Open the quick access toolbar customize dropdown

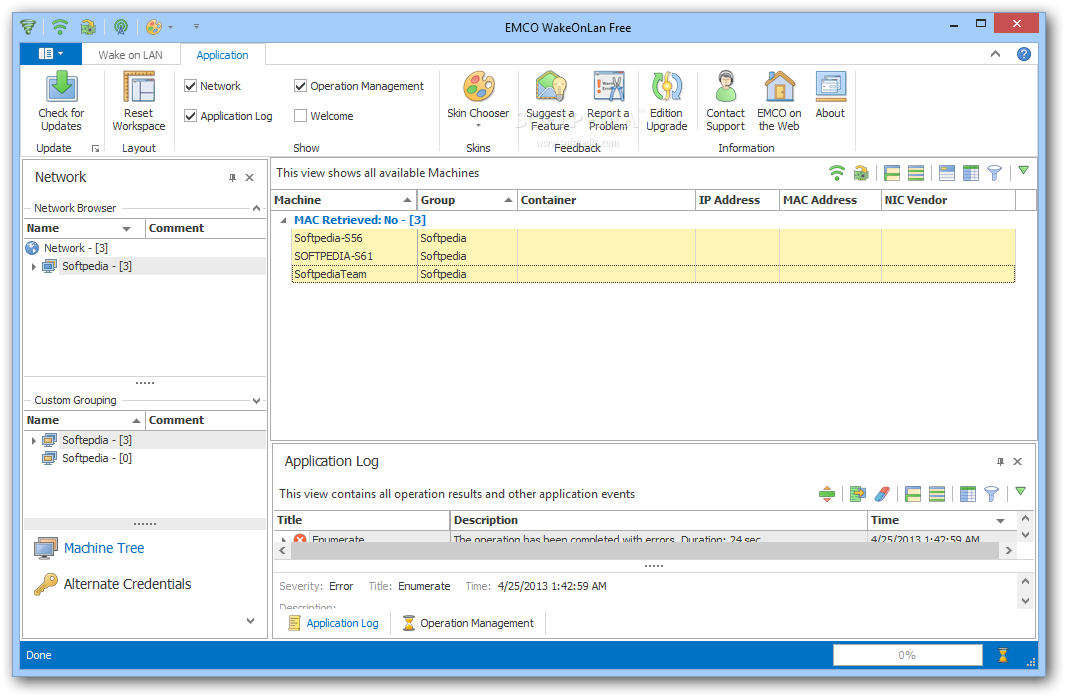tap(196, 27)
